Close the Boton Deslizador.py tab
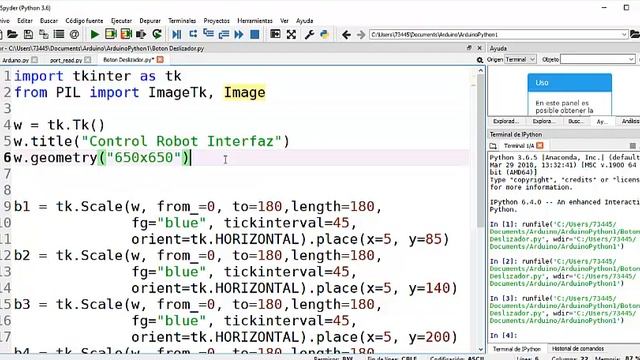This screenshot has width=640, height=360. 160,60
